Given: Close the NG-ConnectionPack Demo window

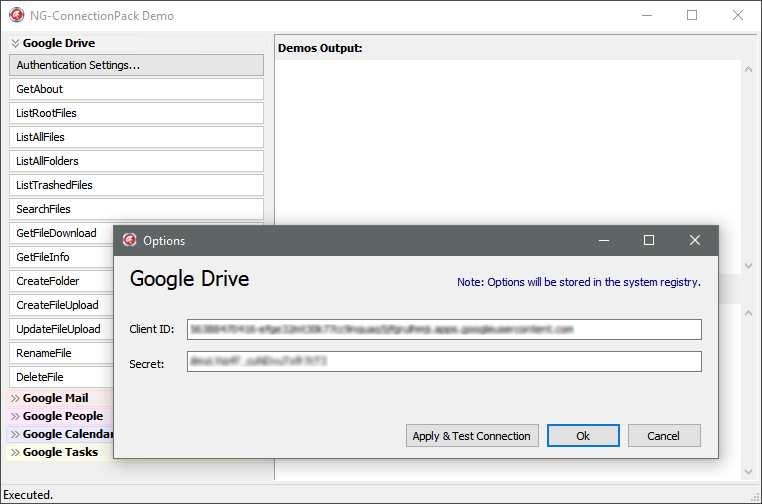Looking at the screenshot, I should coord(738,16).
